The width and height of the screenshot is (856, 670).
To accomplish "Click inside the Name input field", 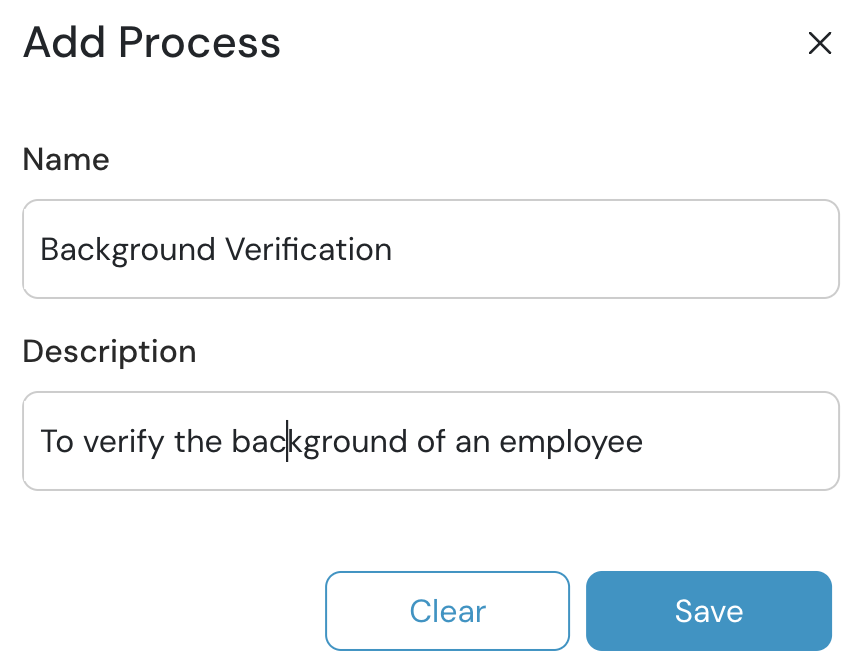I will click(430, 249).
